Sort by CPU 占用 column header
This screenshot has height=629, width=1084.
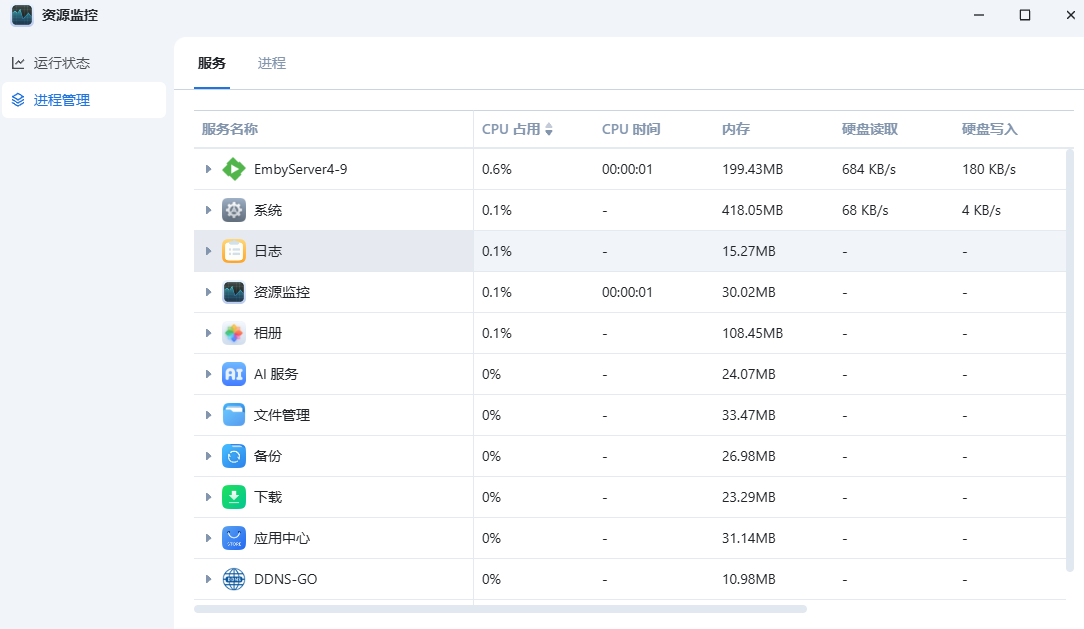511,129
